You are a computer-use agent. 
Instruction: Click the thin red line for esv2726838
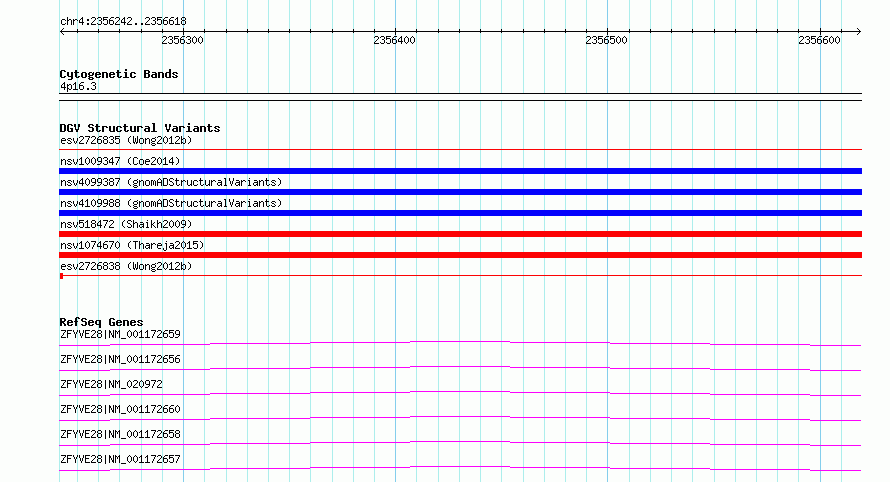[460, 276]
